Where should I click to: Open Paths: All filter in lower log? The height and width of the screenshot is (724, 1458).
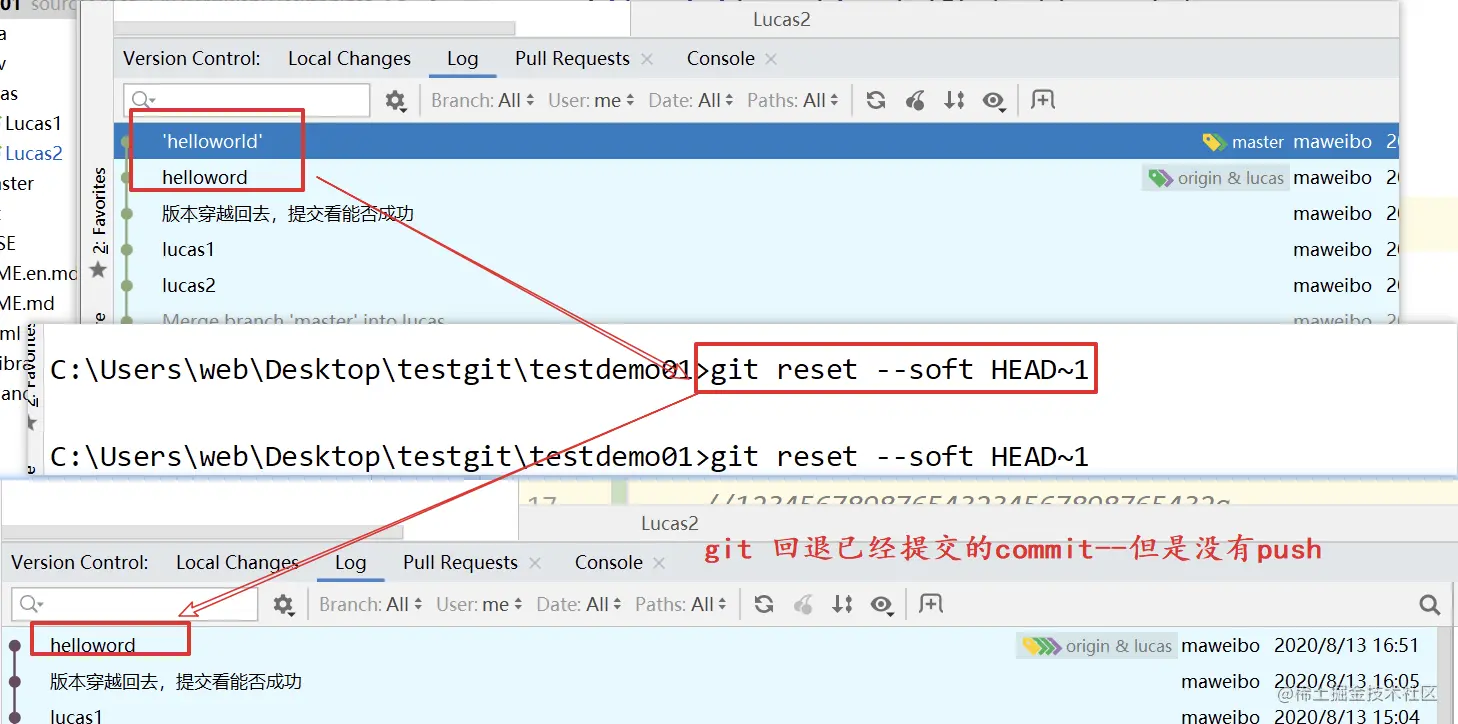pos(682,604)
